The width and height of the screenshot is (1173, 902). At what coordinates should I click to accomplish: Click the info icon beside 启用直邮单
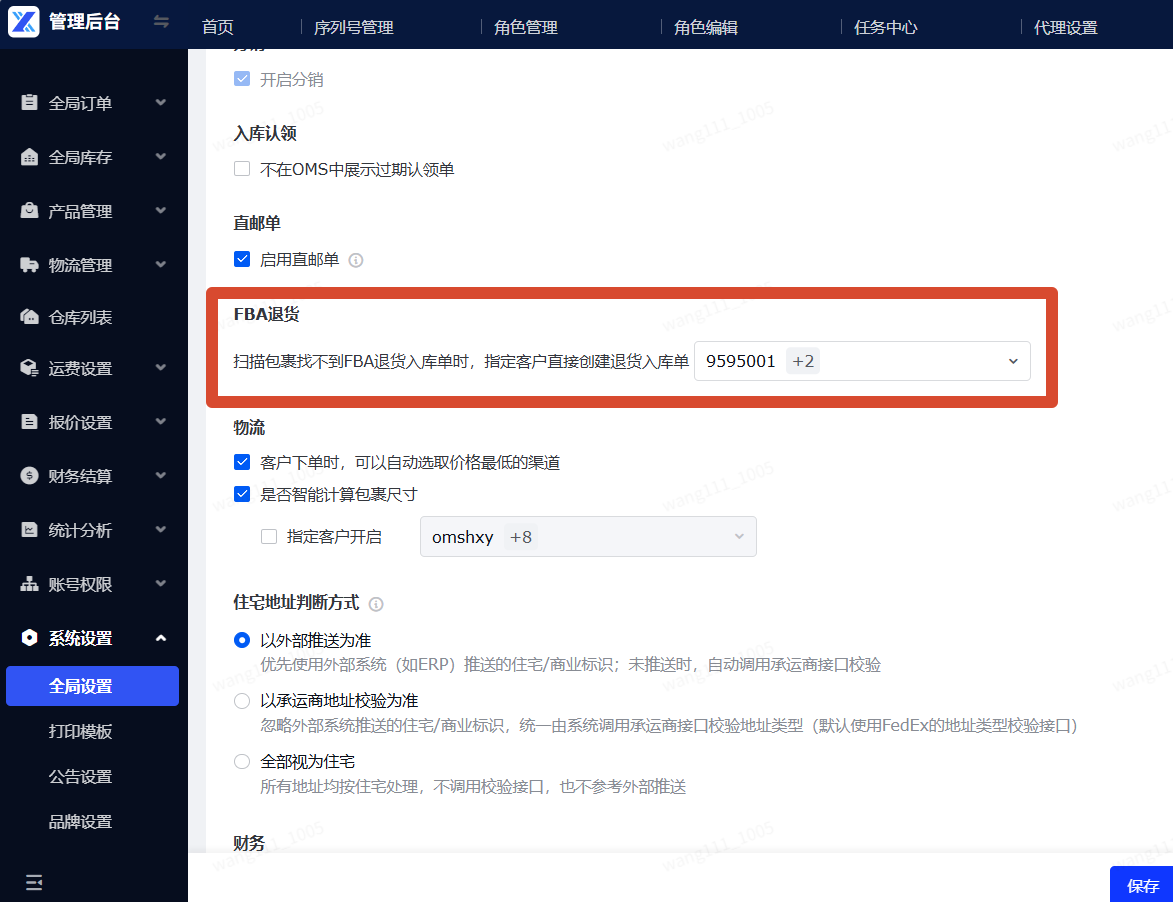(x=356, y=260)
